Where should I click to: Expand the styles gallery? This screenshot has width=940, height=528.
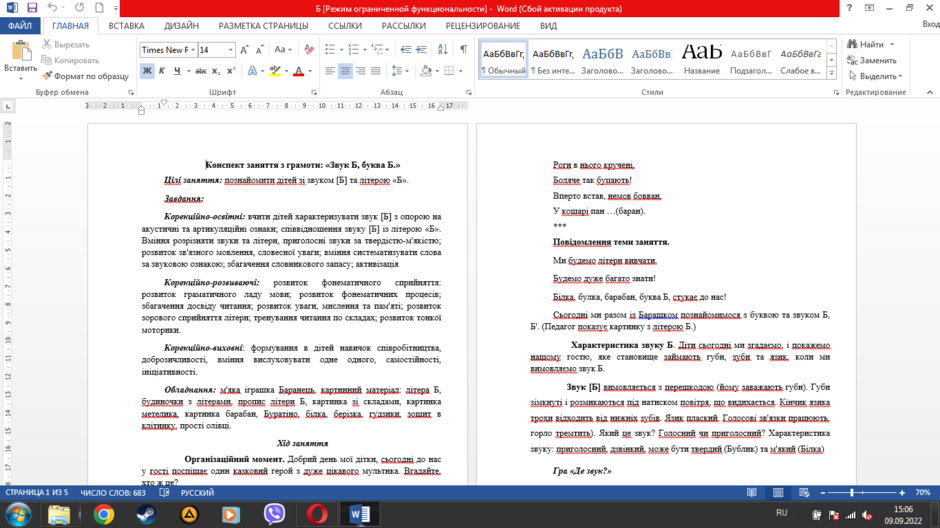coord(831,73)
